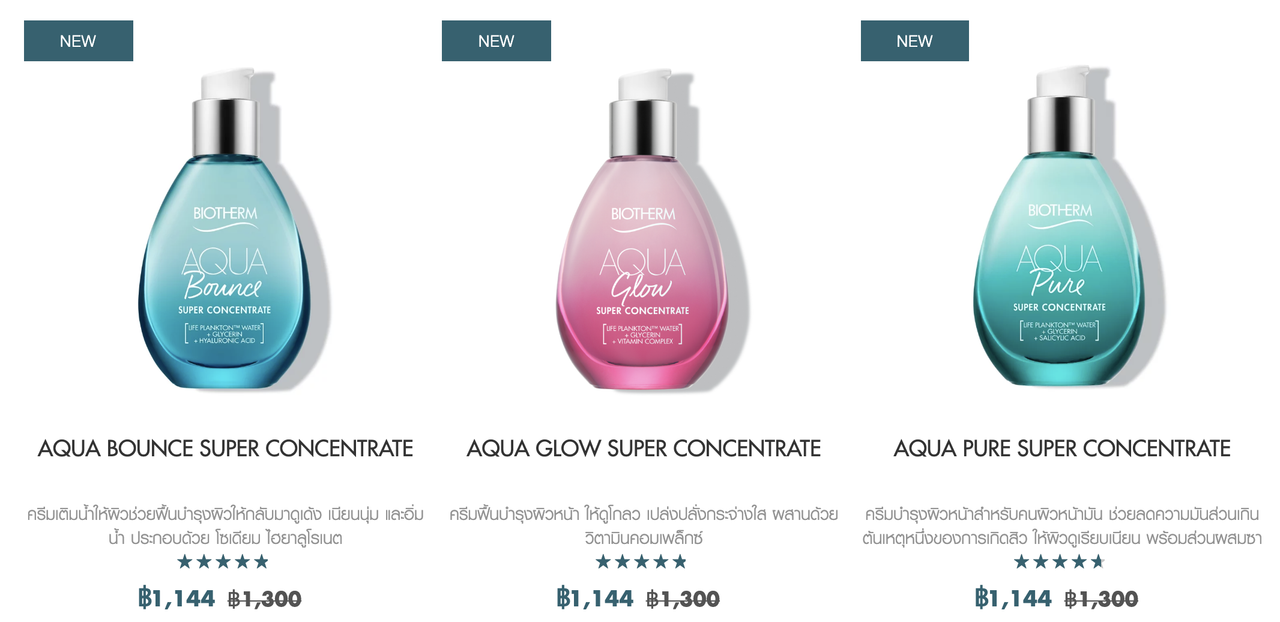Click the ฿1,144 sale price for Aqua Pure
Screen dimensions: 1280x622
click(1013, 598)
